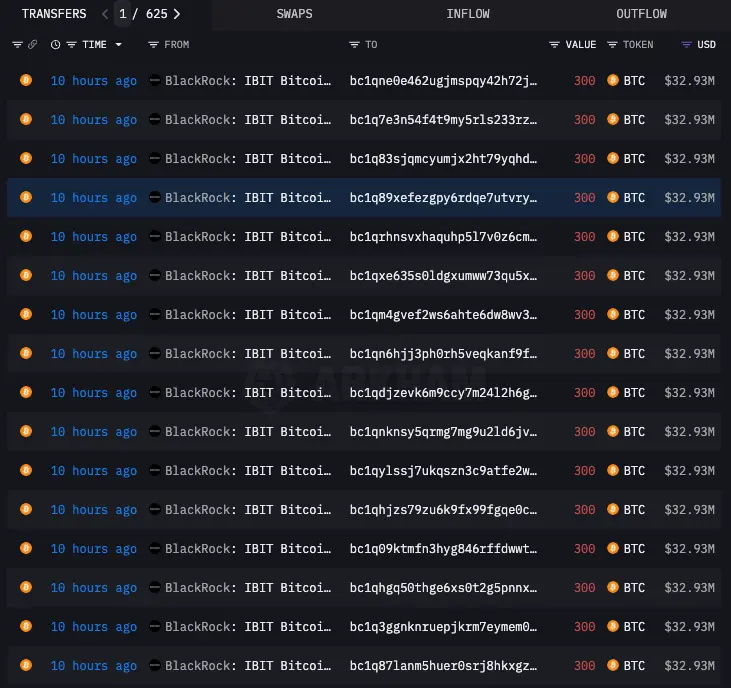This screenshot has height=688, width=731.
Task: Open the FROM column filter
Action: point(153,45)
